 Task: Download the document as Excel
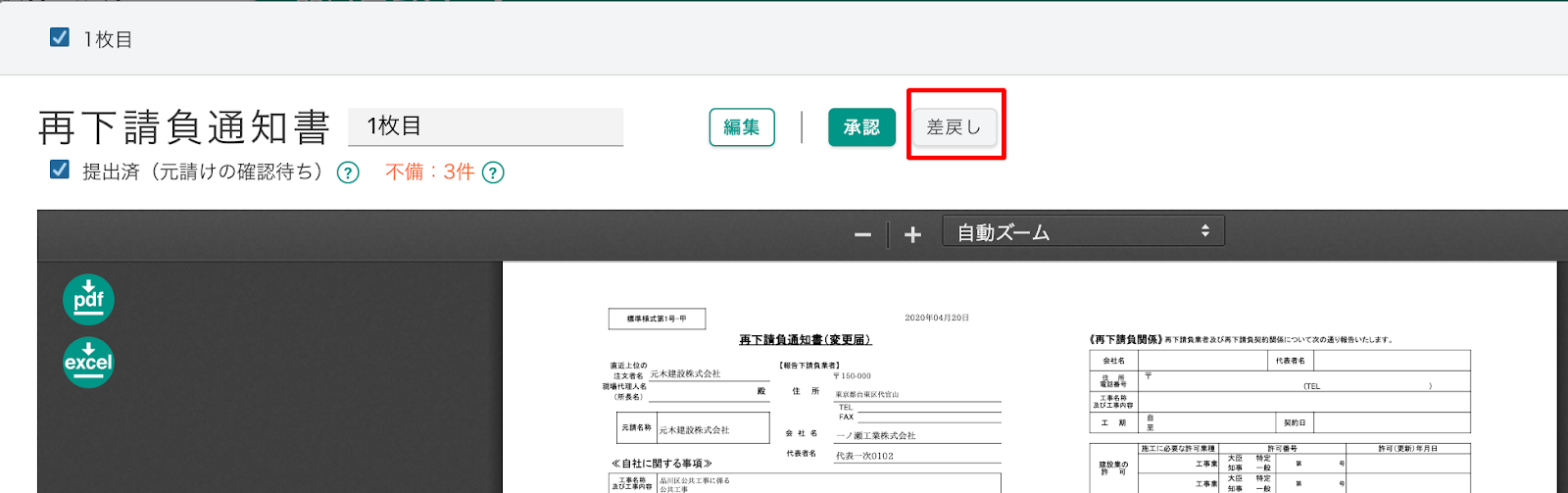click(x=88, y=363)
